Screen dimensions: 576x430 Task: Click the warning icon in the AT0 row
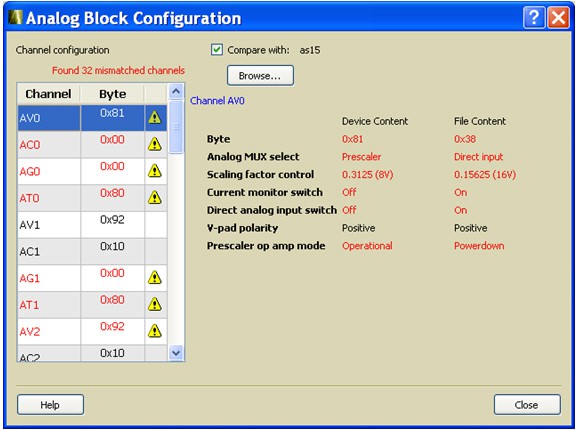pos(155,198)
